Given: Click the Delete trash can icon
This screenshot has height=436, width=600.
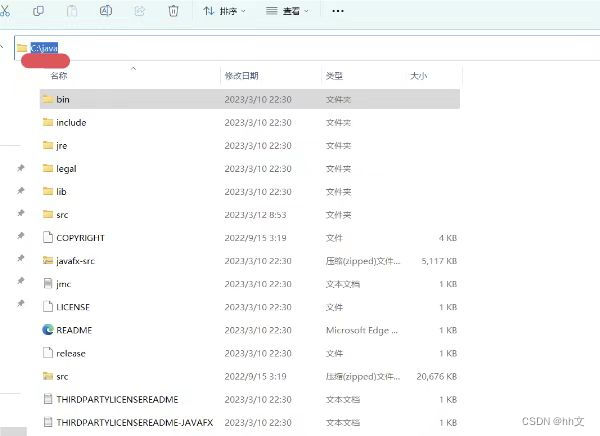Looking at the screenshot, I should [x=173, y=11].
